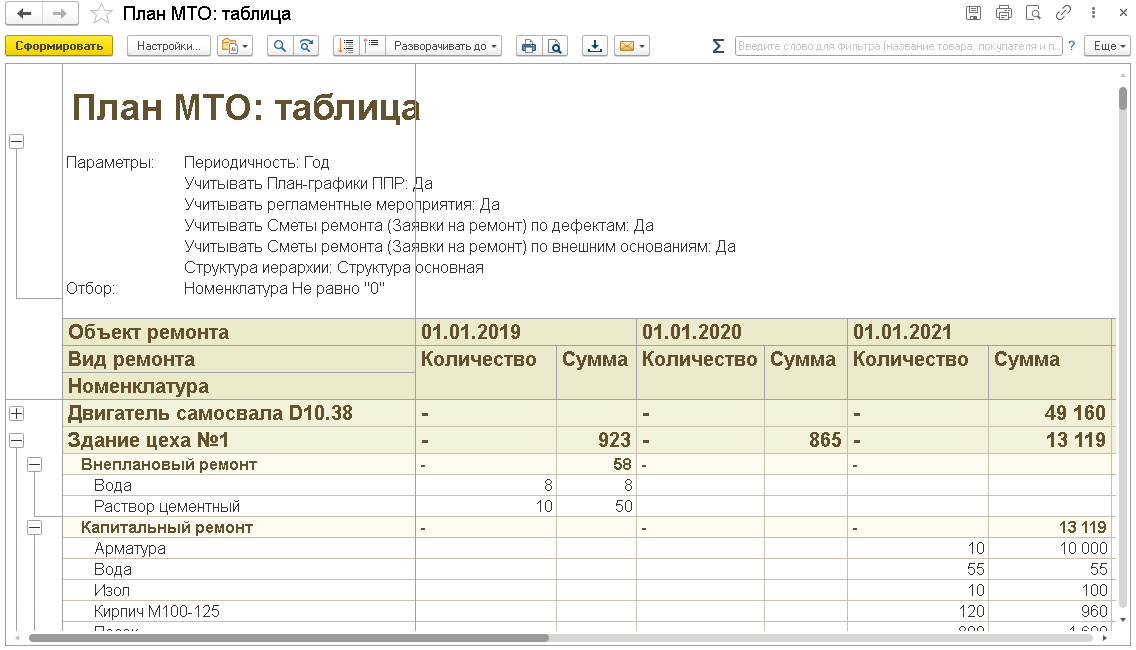Expand all groups icon
The width and height of the screenshot is (1136, 650).
coord(372,46)
